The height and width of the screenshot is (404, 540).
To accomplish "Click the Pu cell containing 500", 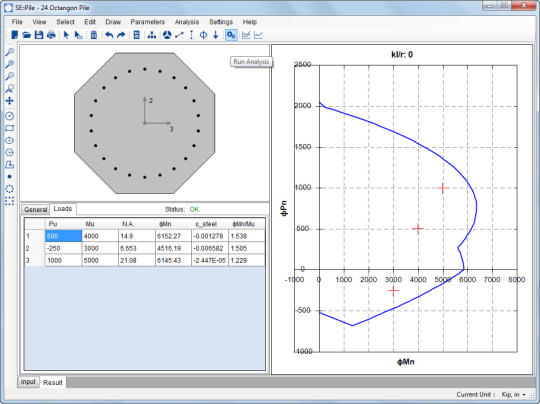I will pos(63,236).
